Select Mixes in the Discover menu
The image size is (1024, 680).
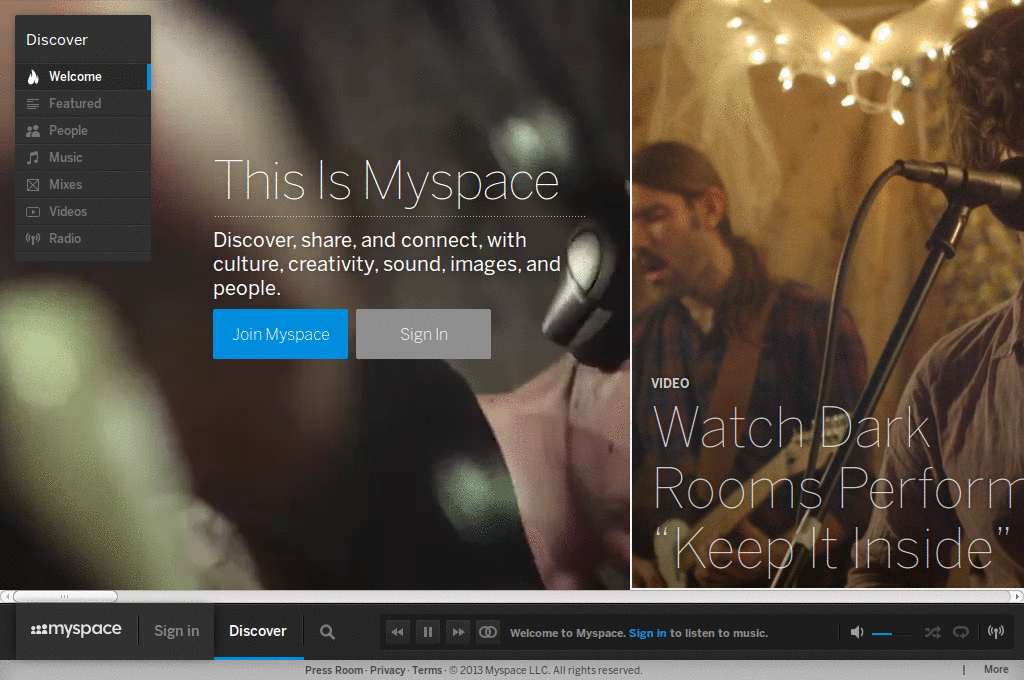pos(83,184)
